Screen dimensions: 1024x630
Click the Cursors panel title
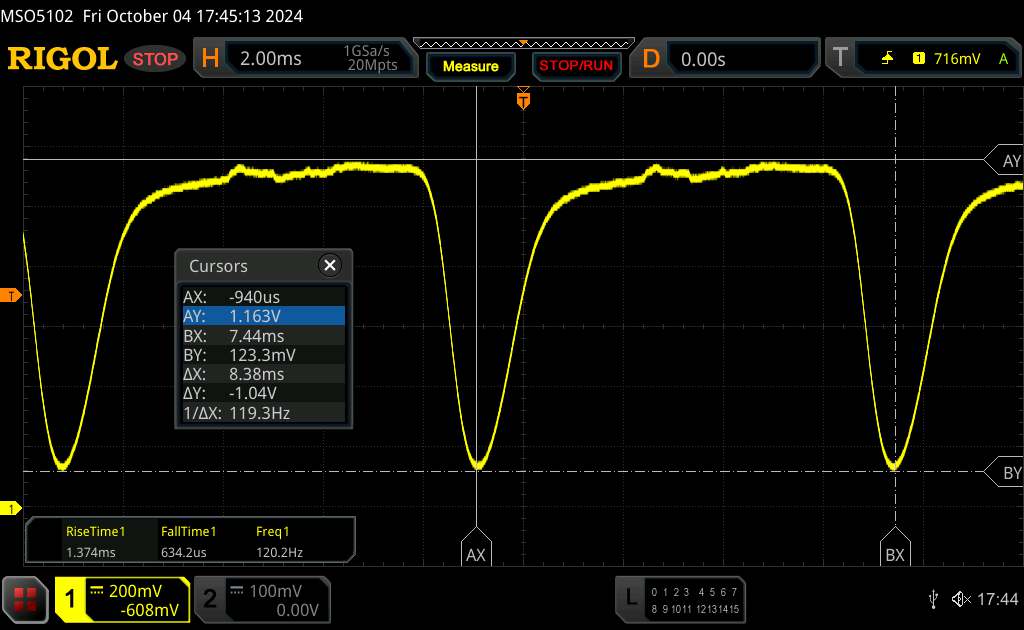point(218,266)
